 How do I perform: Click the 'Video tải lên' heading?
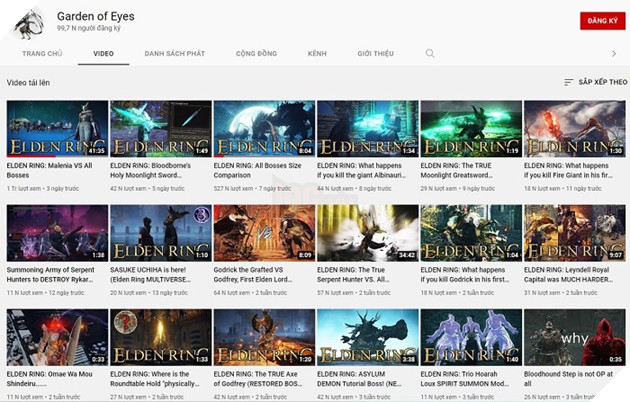28,82
